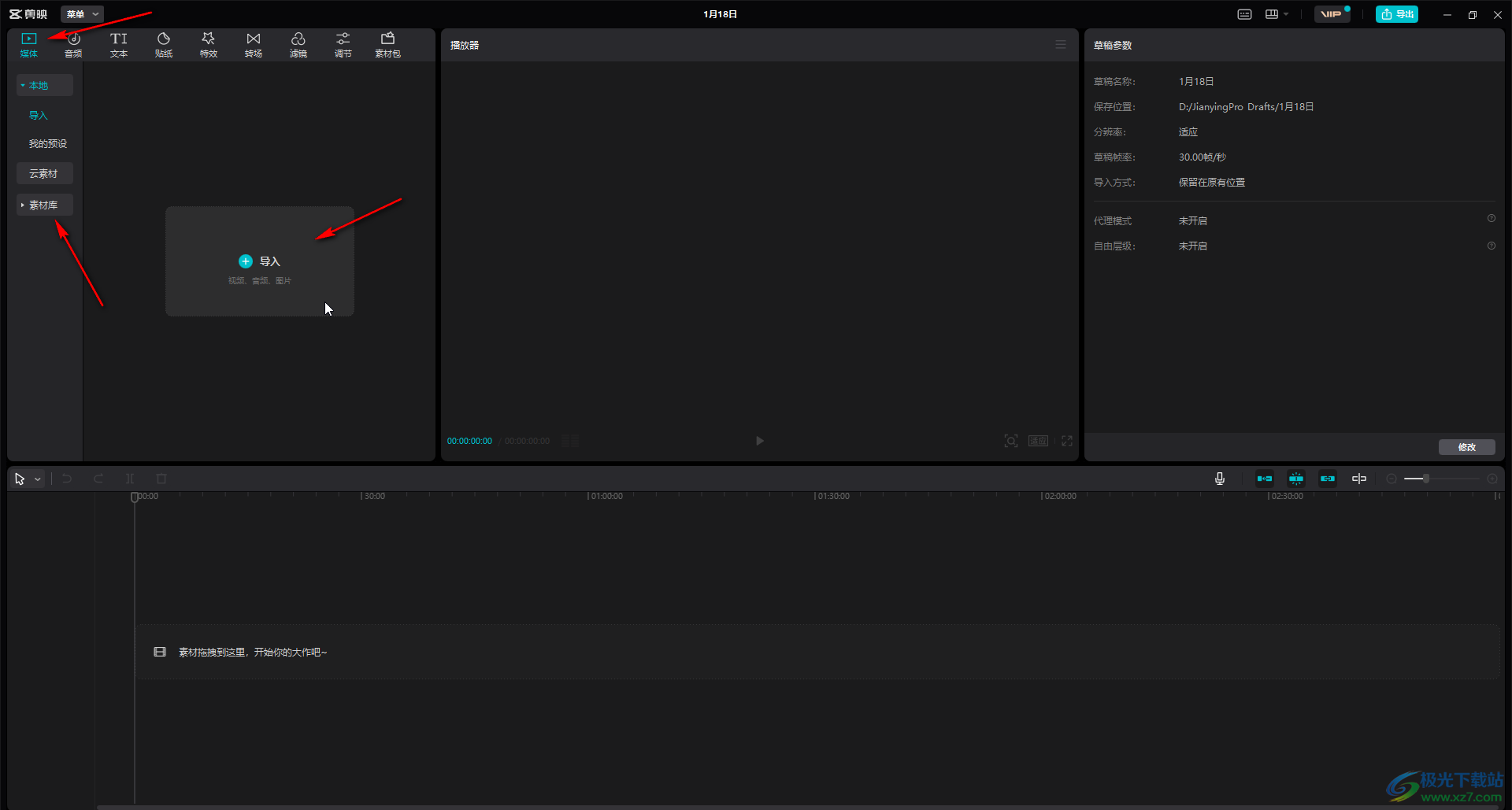Click the redo arrow in timeline toolbar
This screenshot has height=810, width=1512.
(98, 479)
